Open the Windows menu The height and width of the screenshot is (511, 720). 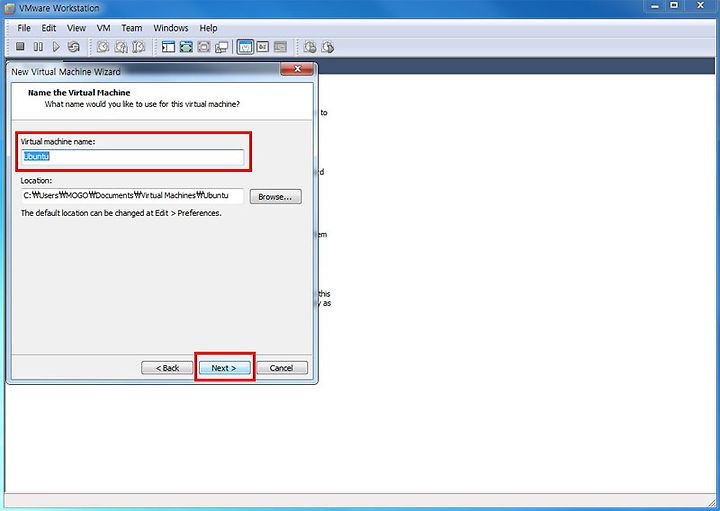171,28
